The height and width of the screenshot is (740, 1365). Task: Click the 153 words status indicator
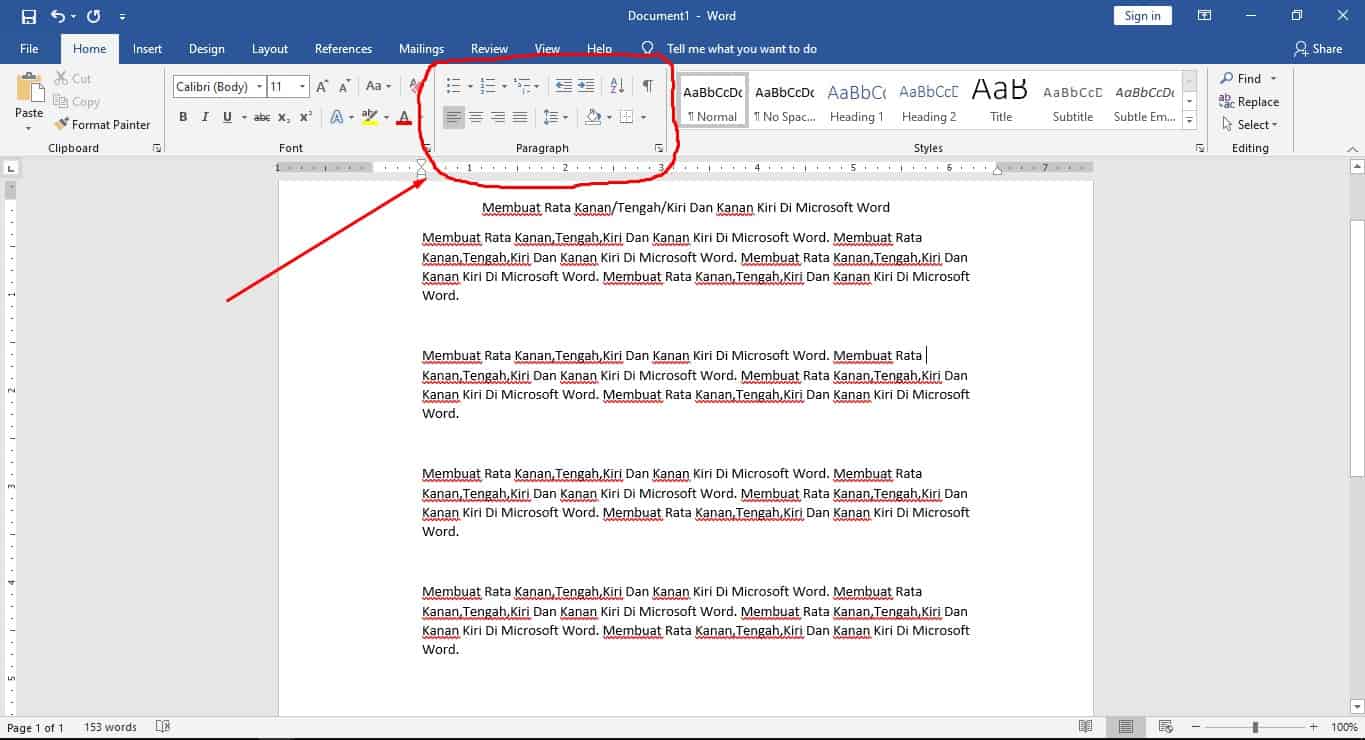pyautogui.click(x=110, y=727)
